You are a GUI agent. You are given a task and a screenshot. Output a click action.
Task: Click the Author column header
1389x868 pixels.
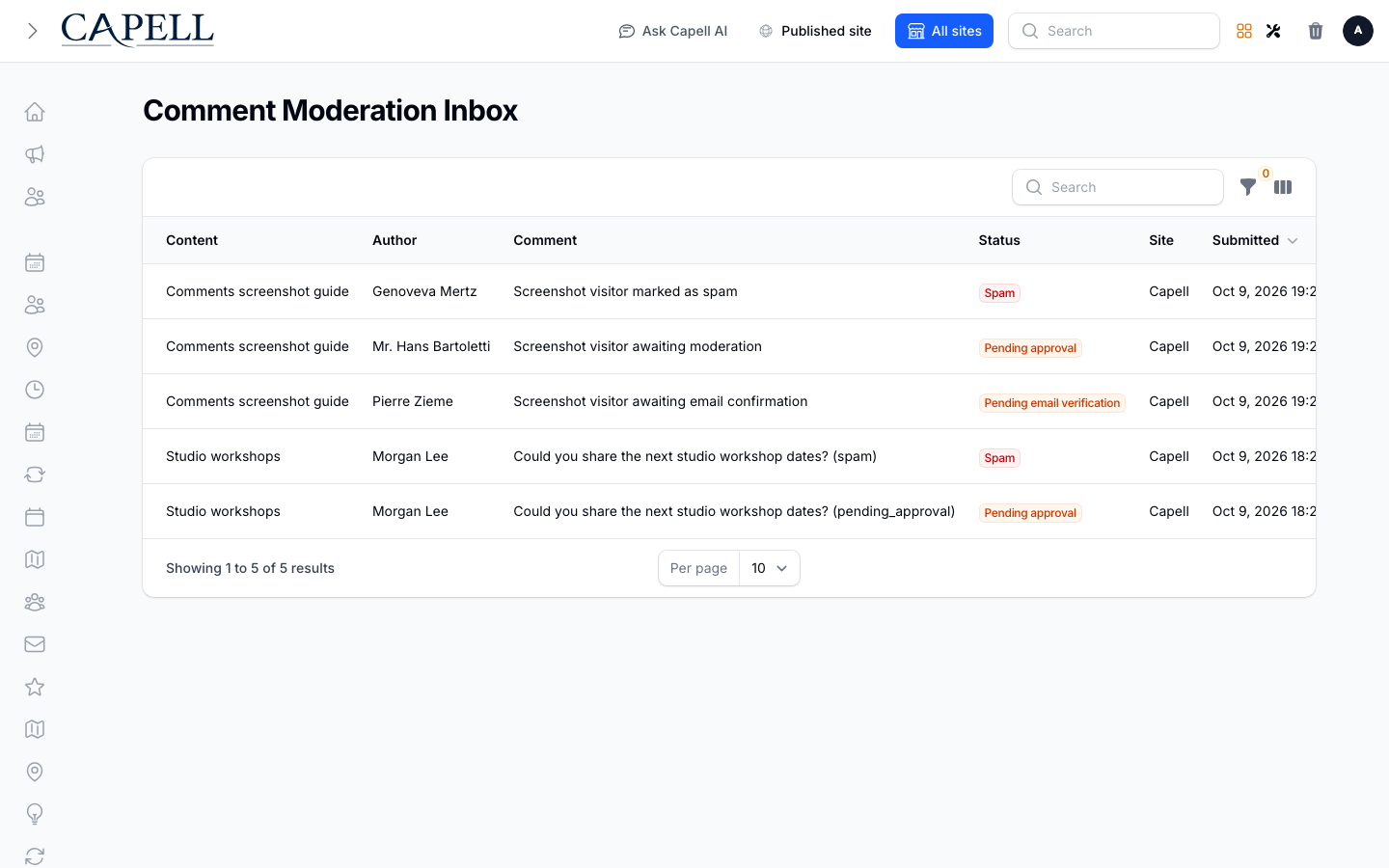point(395,240)
